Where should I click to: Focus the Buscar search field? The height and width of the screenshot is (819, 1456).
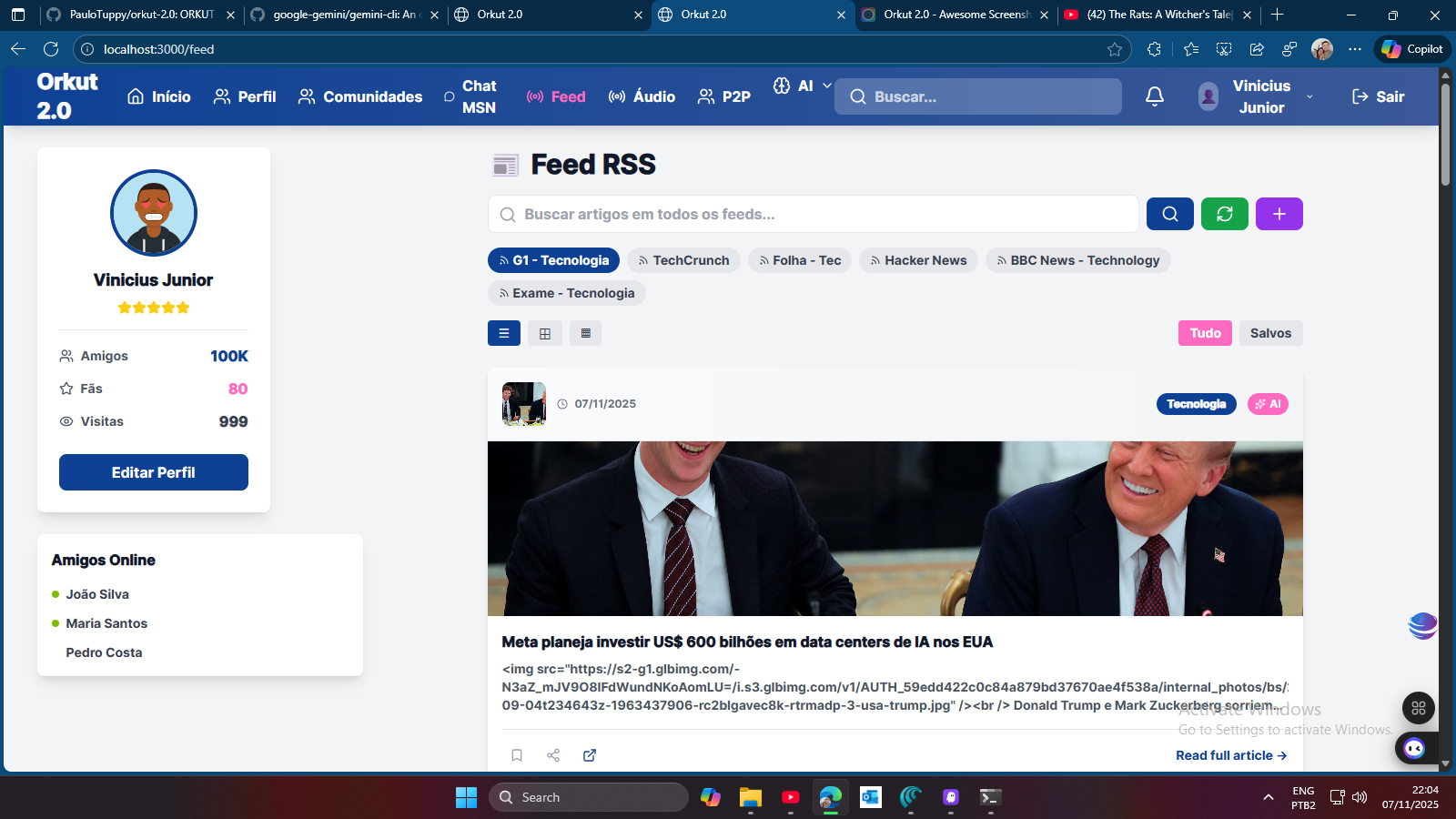pos(978,96)
